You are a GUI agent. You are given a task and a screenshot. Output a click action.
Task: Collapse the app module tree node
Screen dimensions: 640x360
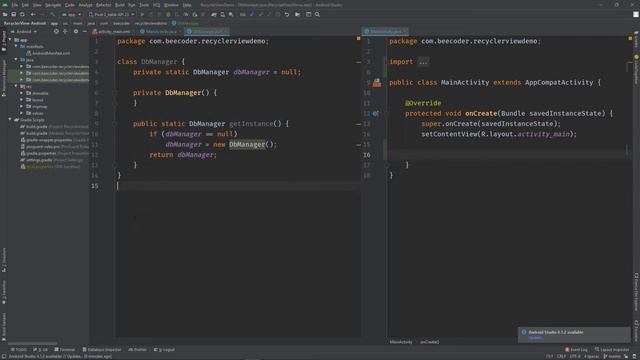click(x=11, y=40)
